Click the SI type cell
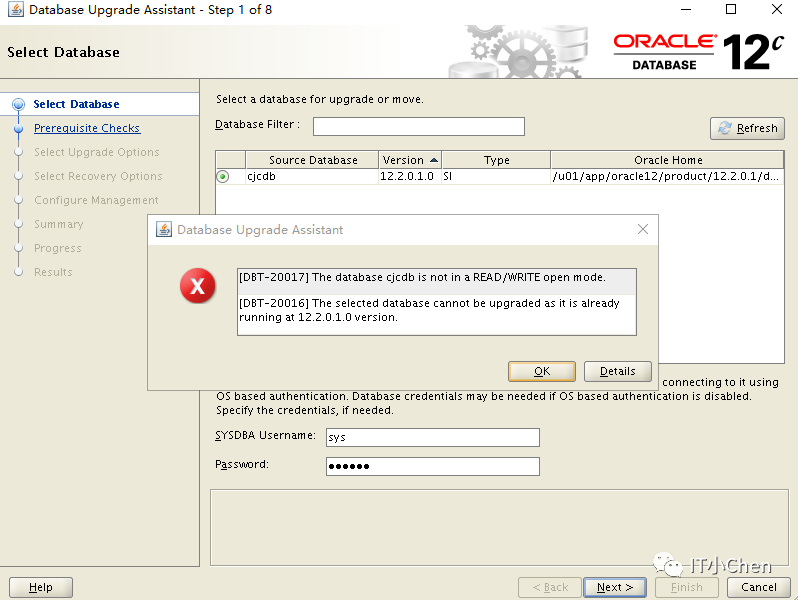798x600 pixels. pyautogui.click(x=496, y=177)
